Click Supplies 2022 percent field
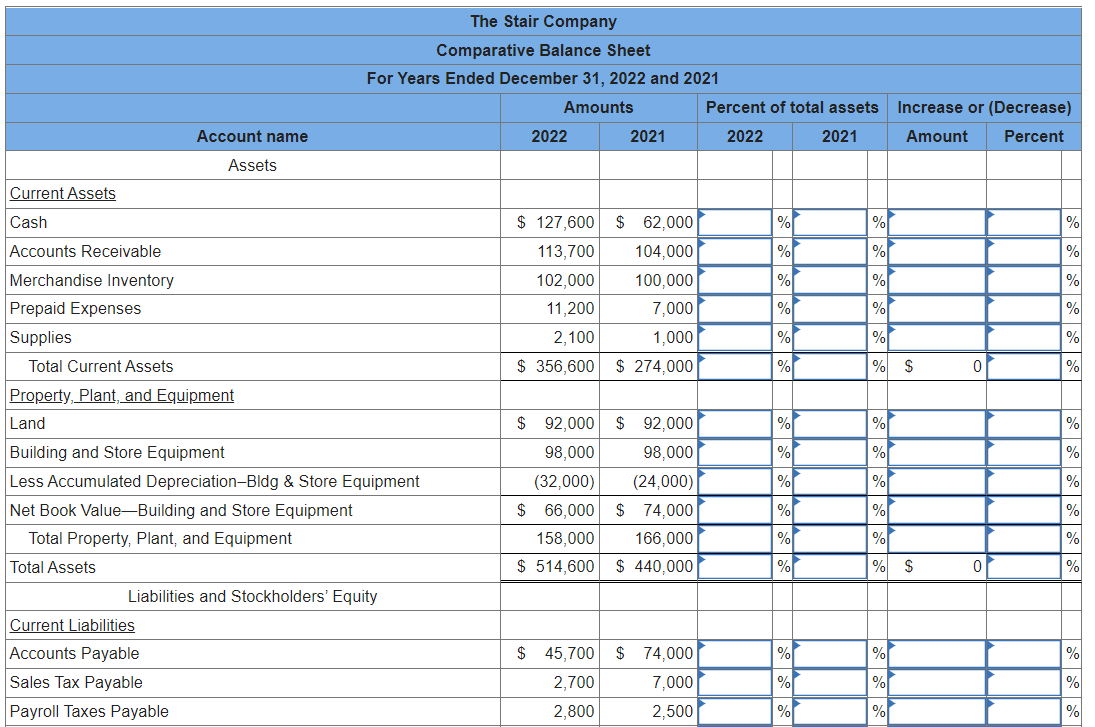Viewport: 1095px width, 727px height. (735, 338)
